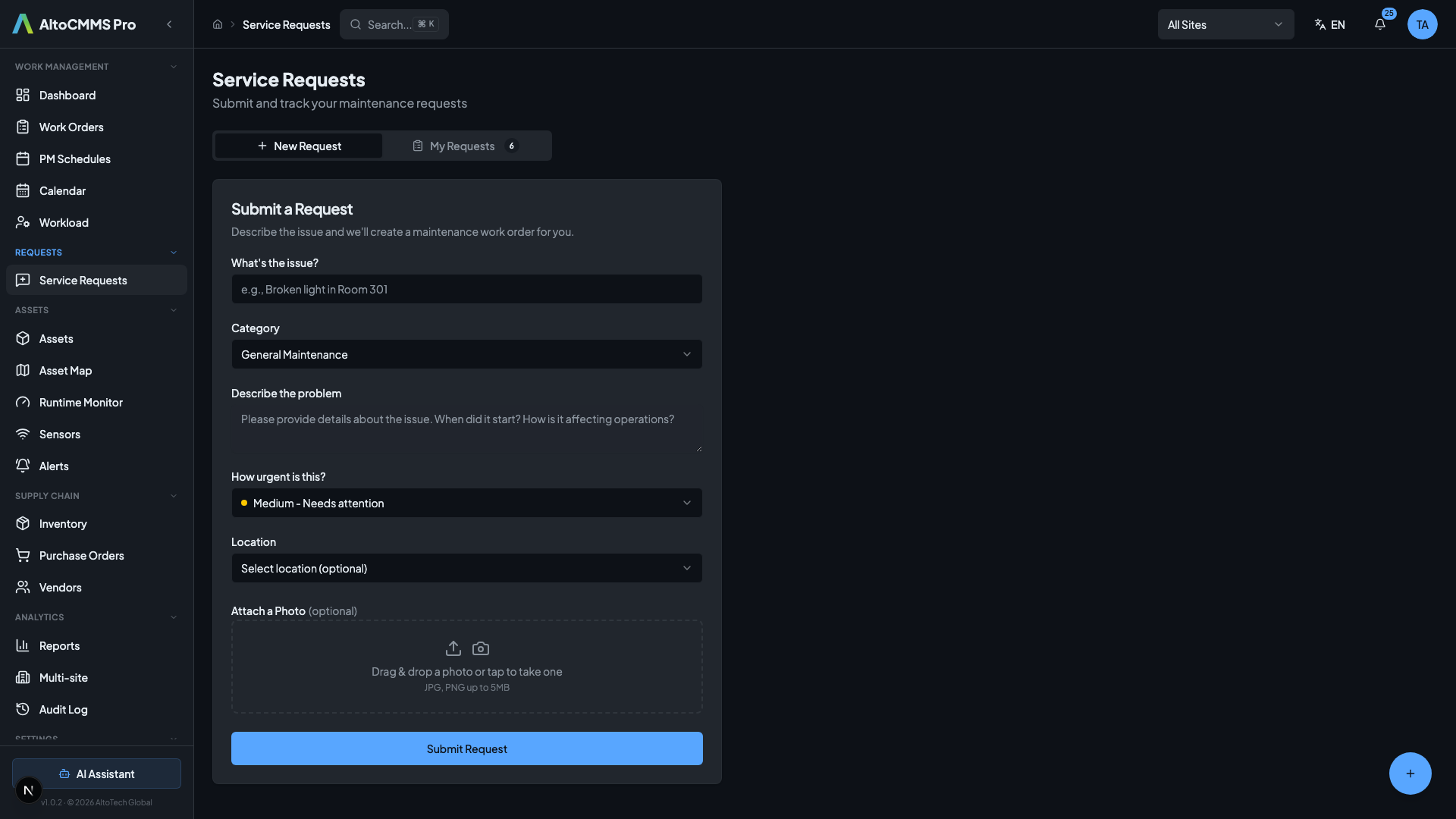Open the All Sites selector
The height and width of the screenshot is (819, 1456).
[1225, 24]
